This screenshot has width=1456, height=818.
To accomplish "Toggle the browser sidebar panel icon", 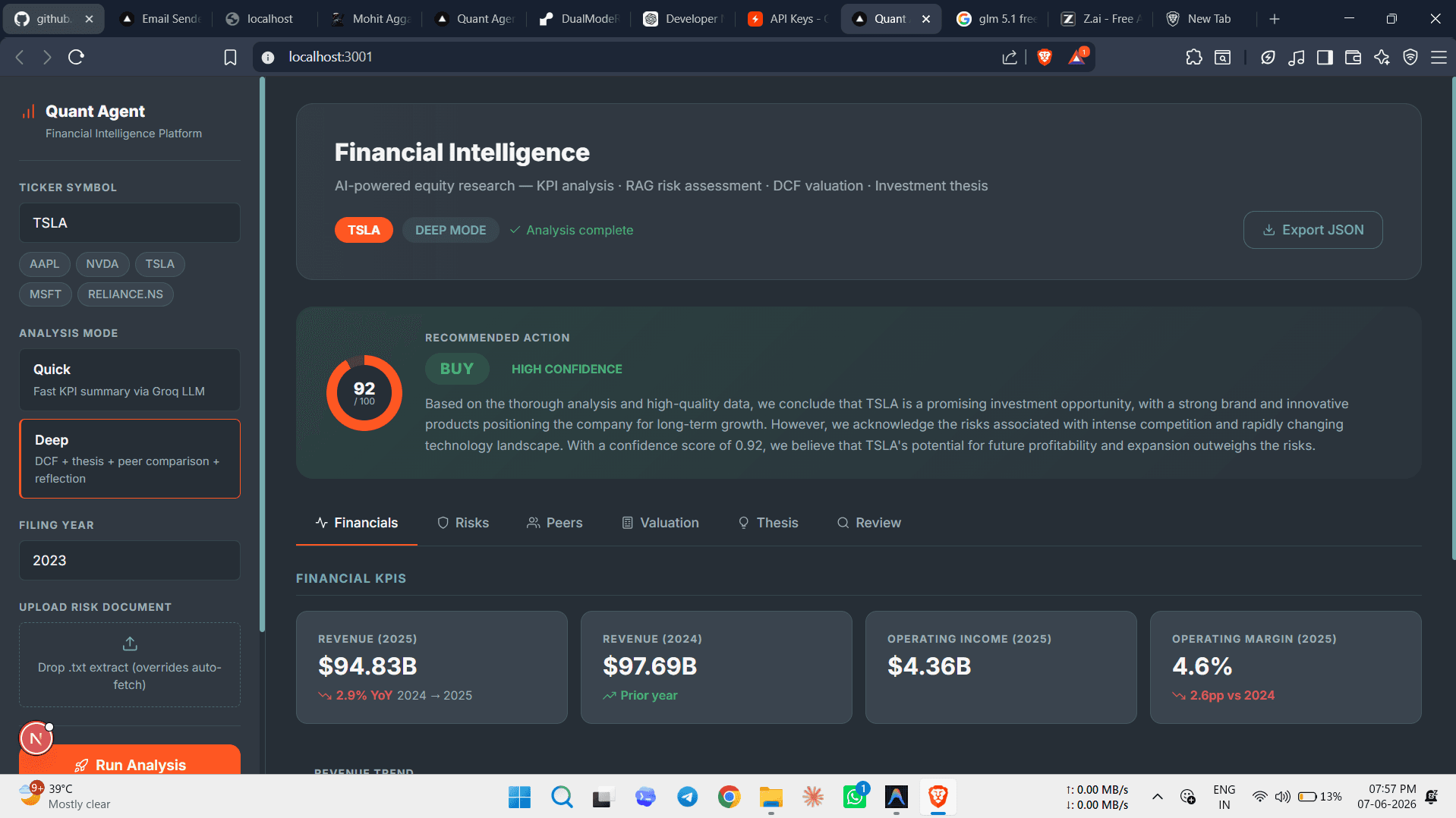I will click(1325, 57).
